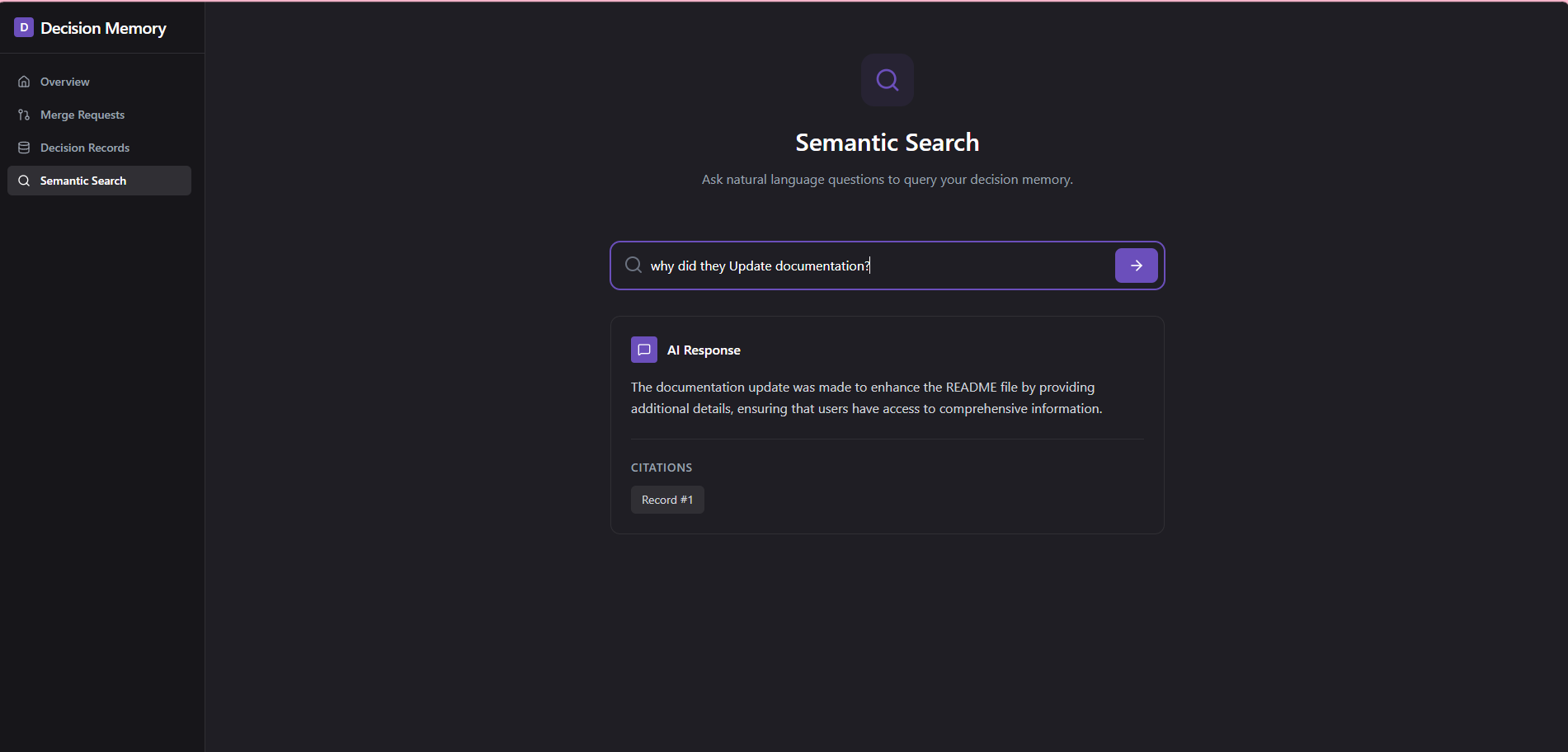The image size is (1568, 752).
Task: Open the Record #1 citation
Action: point(667,500)
